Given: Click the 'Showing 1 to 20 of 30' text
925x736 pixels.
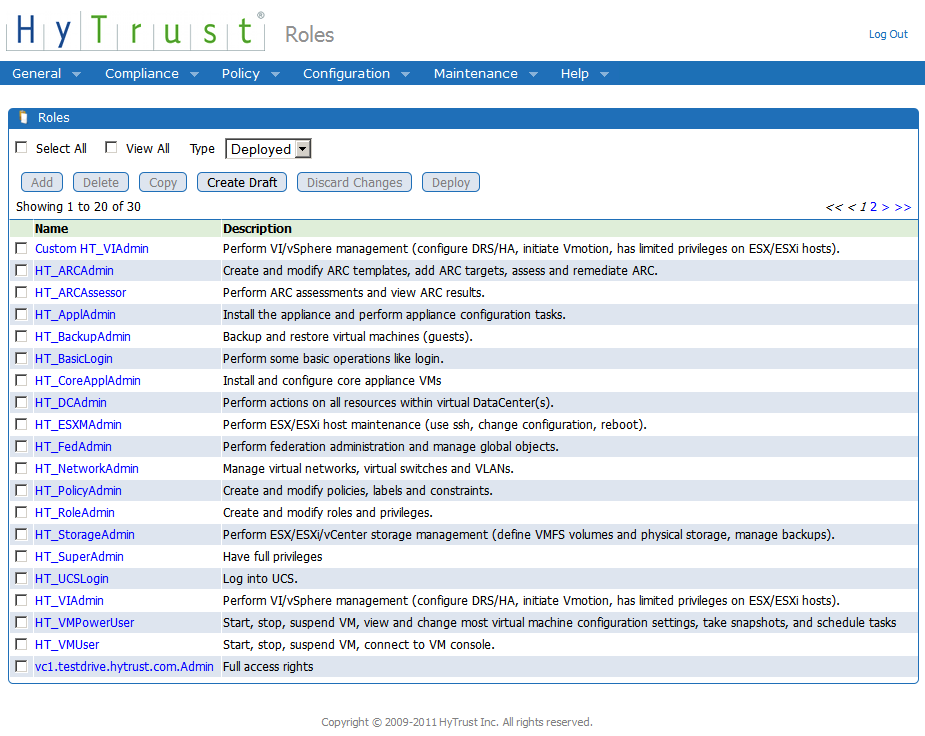Looking at the screenshot, I should click(78, 206).
